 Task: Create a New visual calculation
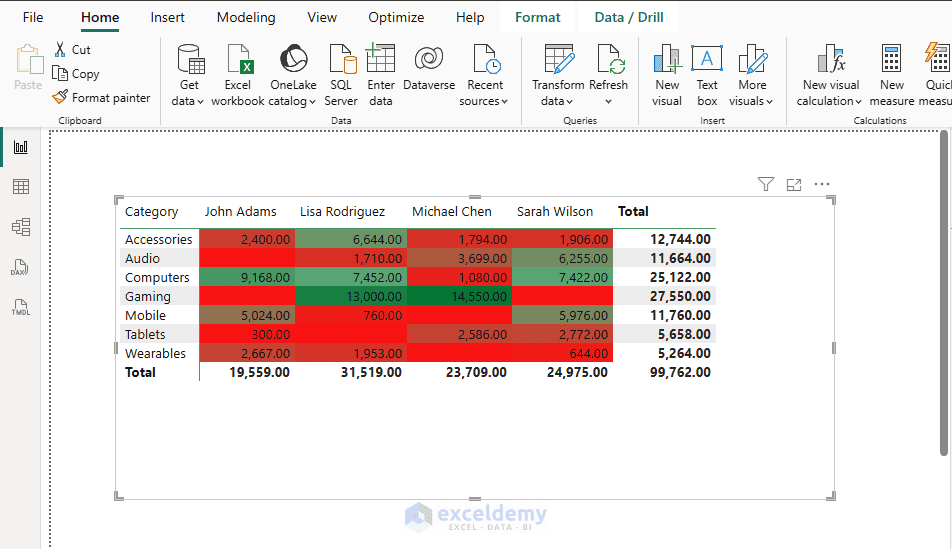click(x=831, y=76)
